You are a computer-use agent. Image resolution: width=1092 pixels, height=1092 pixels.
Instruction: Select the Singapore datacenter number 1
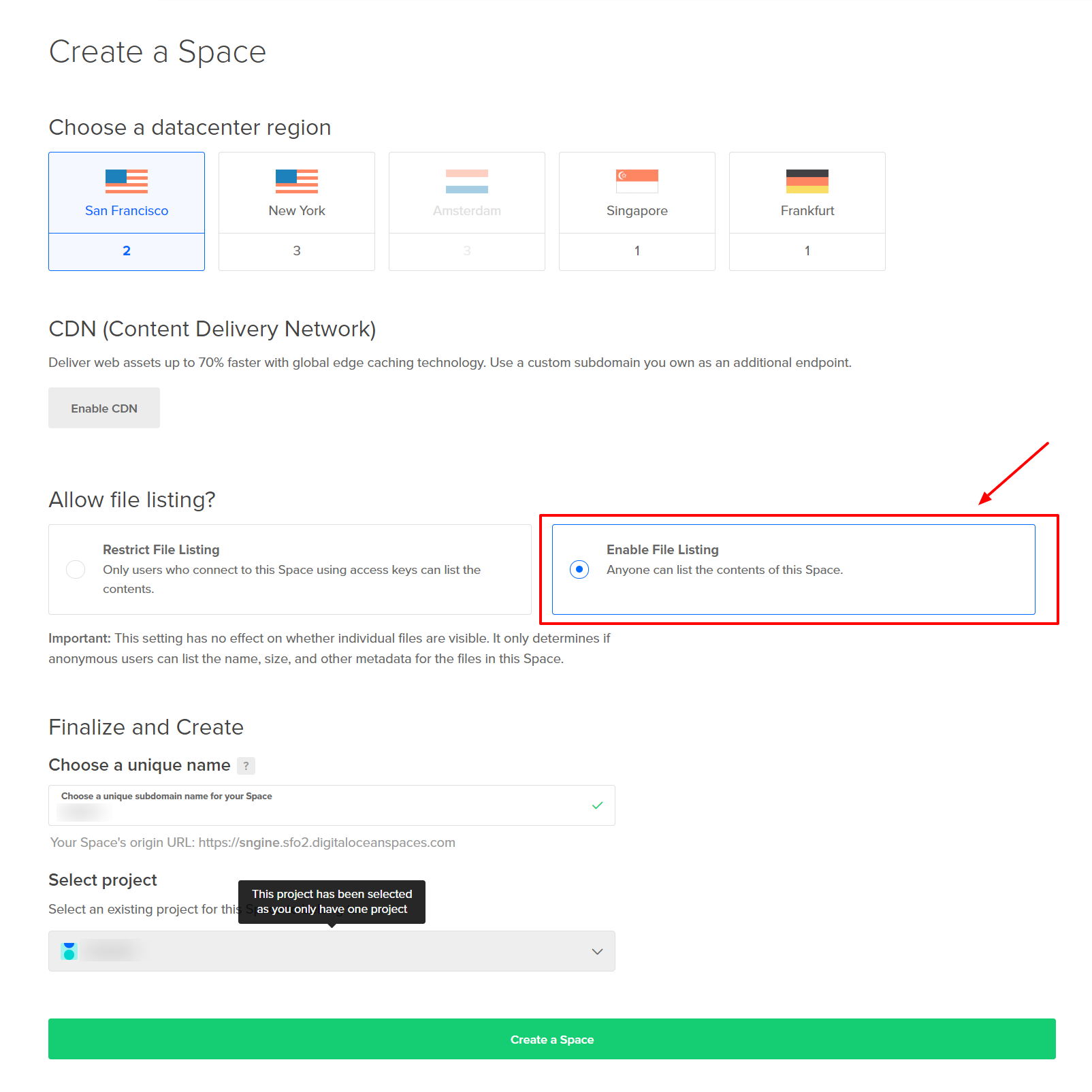[637, 251]
